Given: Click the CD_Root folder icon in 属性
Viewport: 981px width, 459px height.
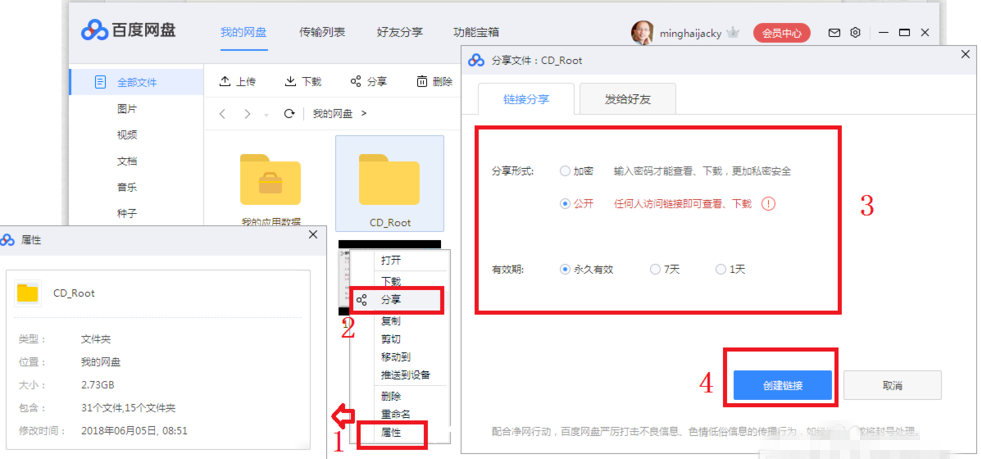Looking at the screenshot, I should [28, 293].
